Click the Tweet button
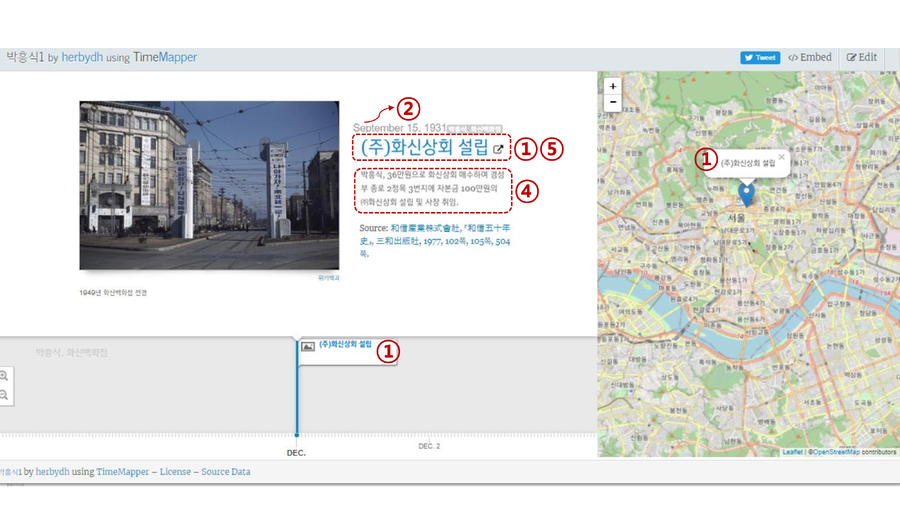 759,57
